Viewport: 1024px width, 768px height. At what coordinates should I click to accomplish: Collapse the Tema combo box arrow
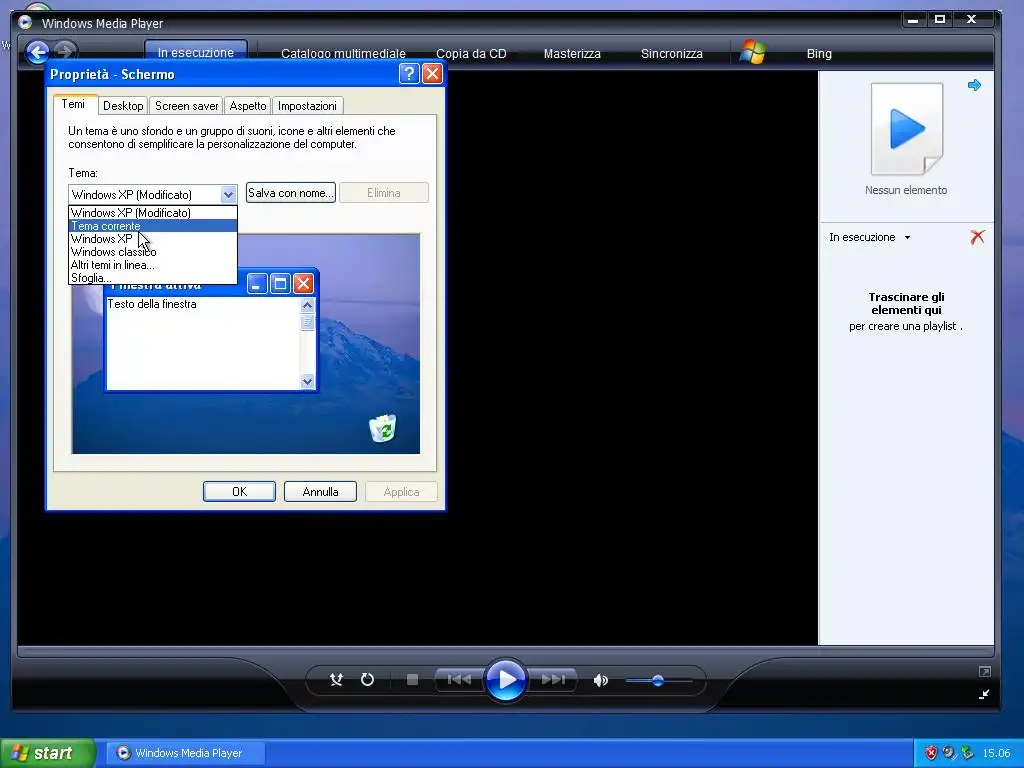(x=228, y=194)
